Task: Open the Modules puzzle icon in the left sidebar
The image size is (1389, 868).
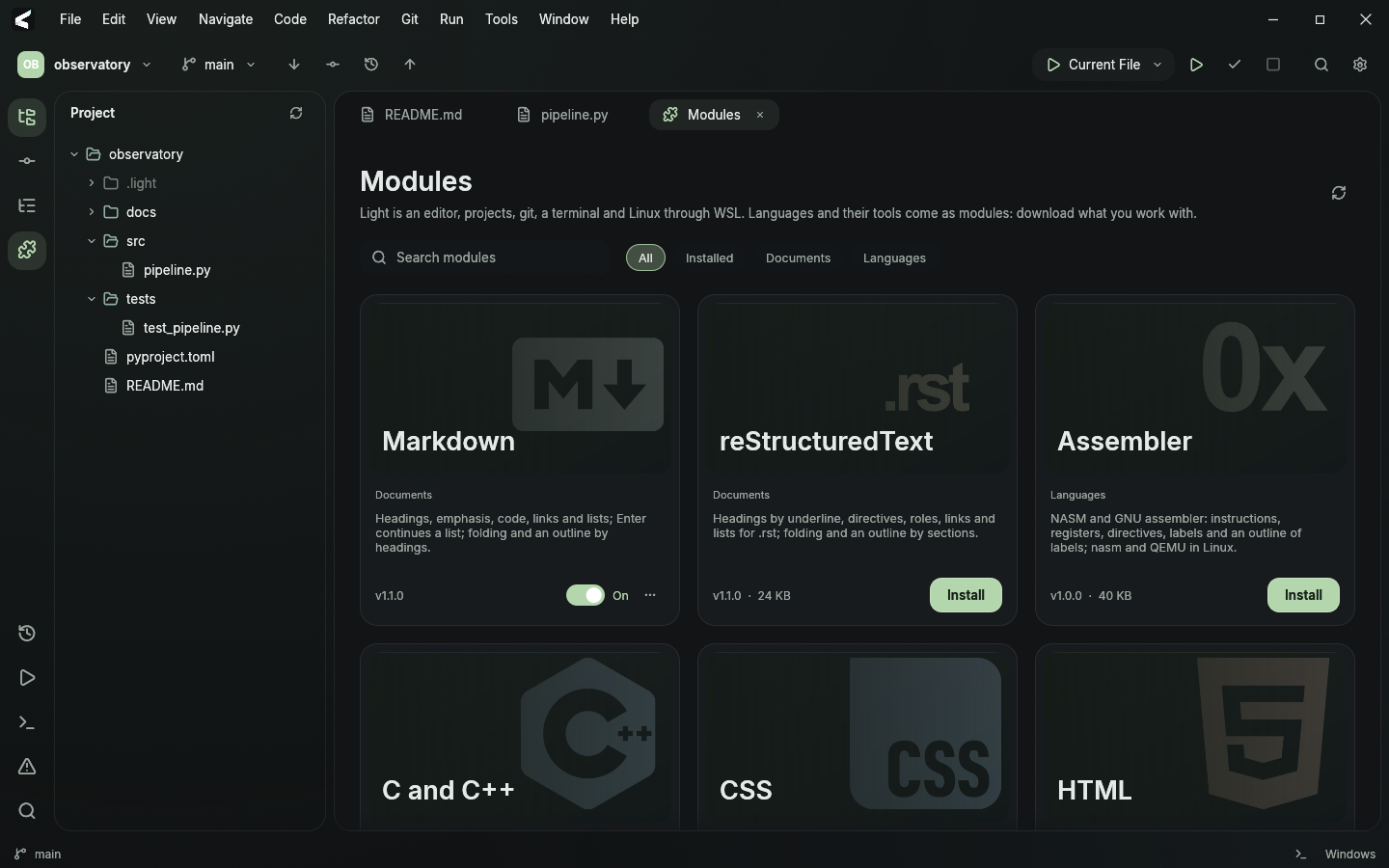Action: [27, 250]
